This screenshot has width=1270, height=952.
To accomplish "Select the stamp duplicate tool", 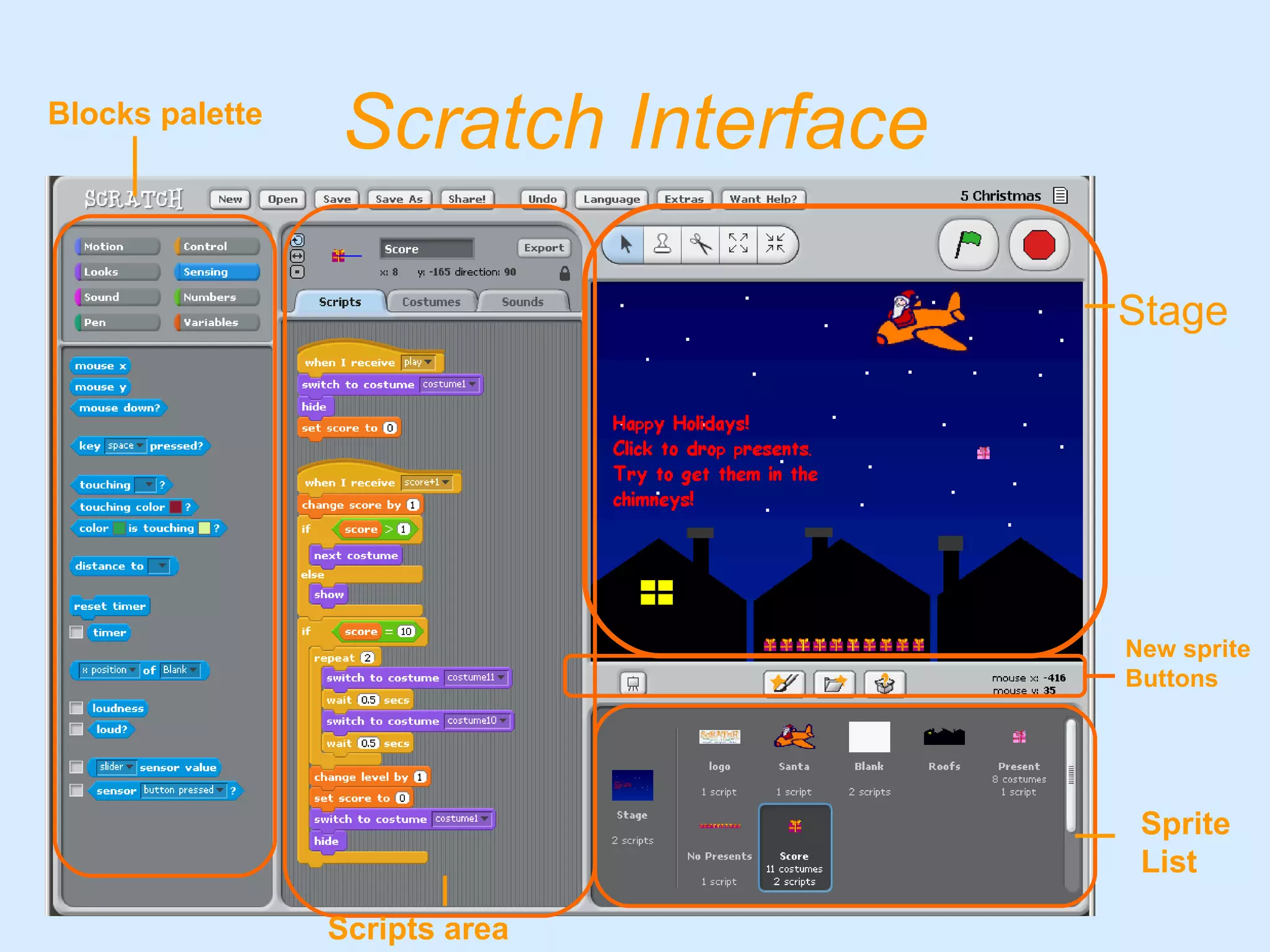I will (x=662, y=245).
